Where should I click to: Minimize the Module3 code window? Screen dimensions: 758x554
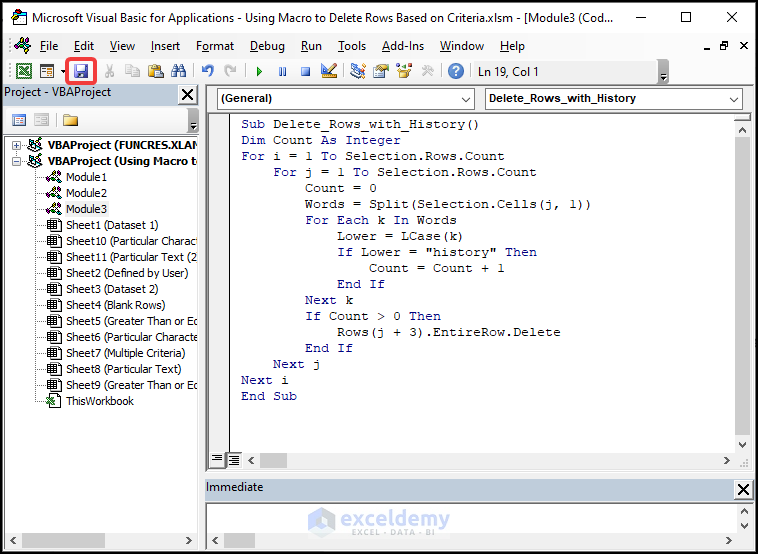point(707,47)
